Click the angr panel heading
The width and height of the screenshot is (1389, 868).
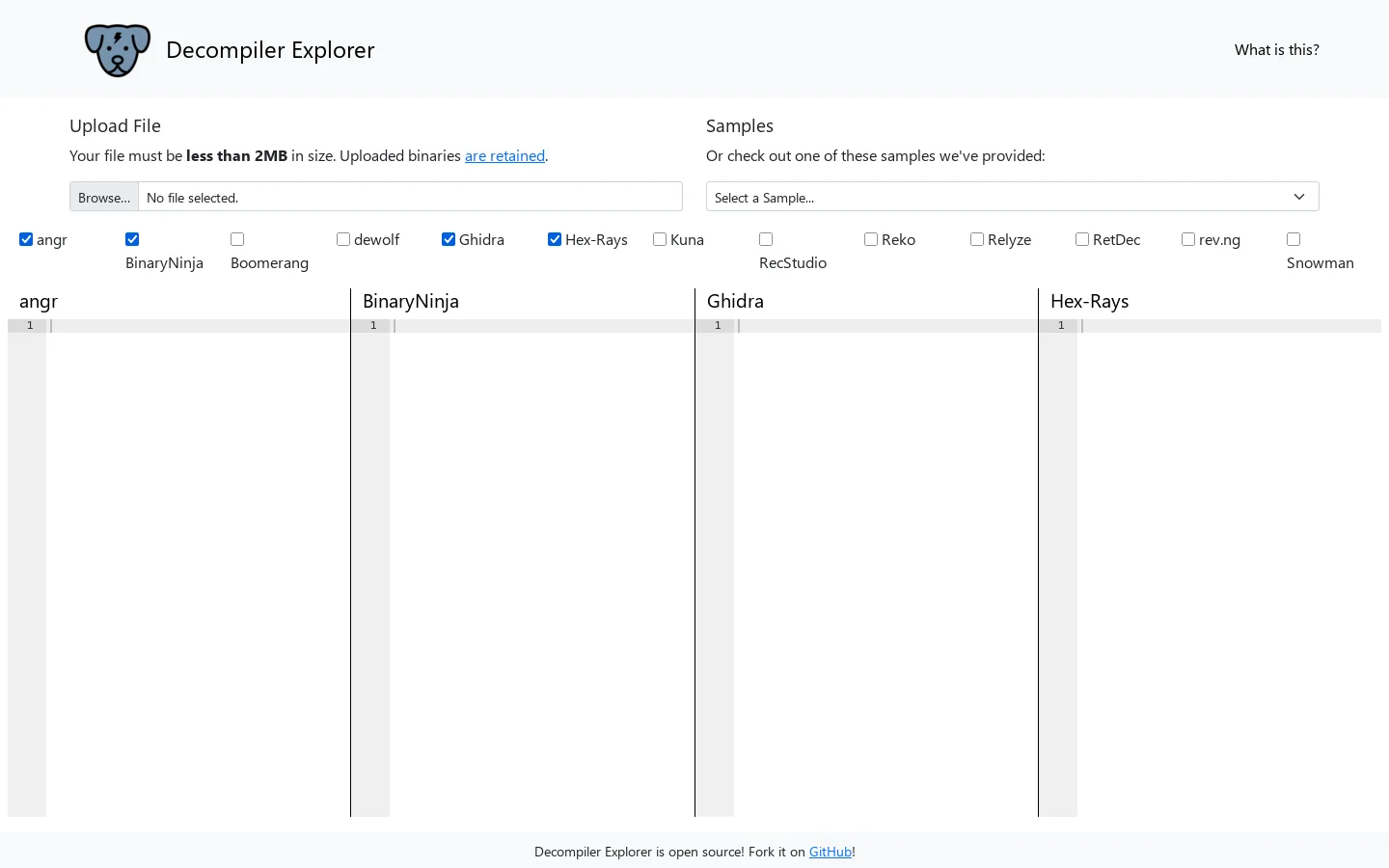point(39,302)
